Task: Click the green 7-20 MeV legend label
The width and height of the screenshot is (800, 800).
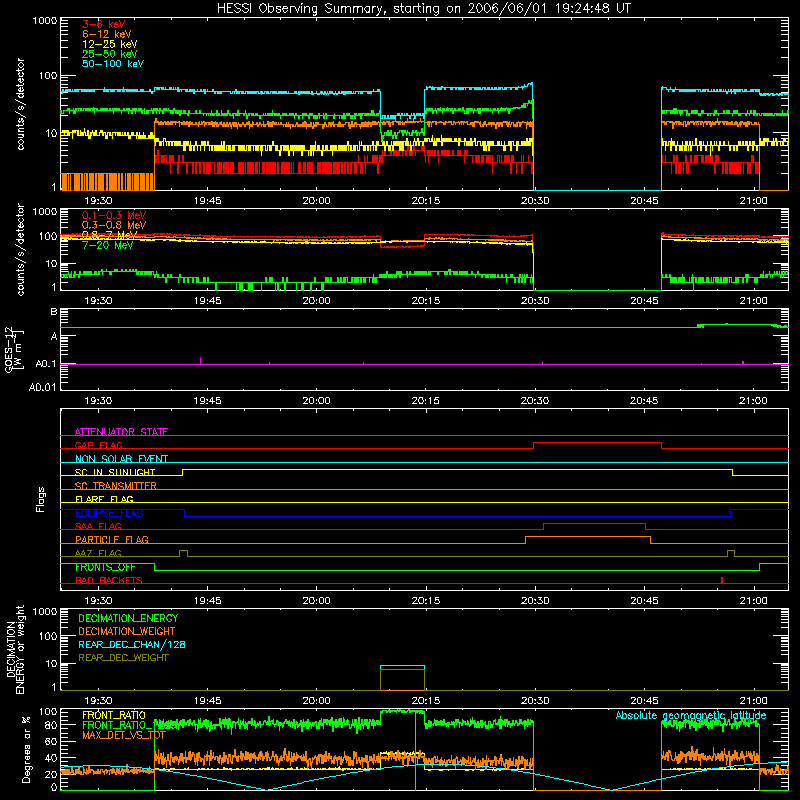Action: pyautogui.click(x=108, y=245)
